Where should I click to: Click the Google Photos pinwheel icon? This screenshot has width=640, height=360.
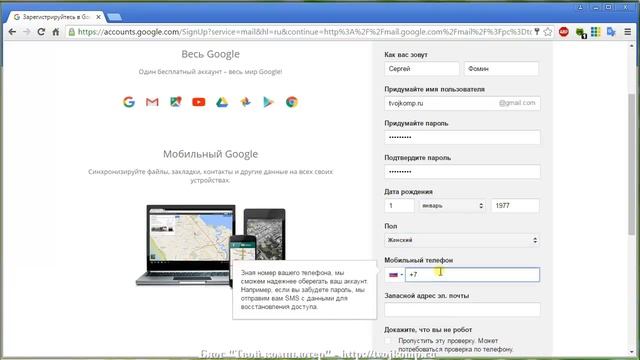245,102
